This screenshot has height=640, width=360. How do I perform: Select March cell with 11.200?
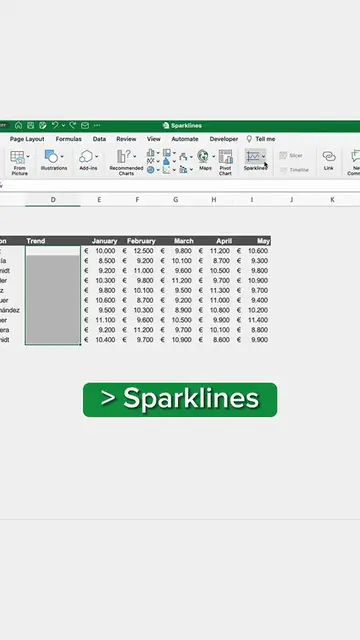pyautogui.click(x=176, y=280)
